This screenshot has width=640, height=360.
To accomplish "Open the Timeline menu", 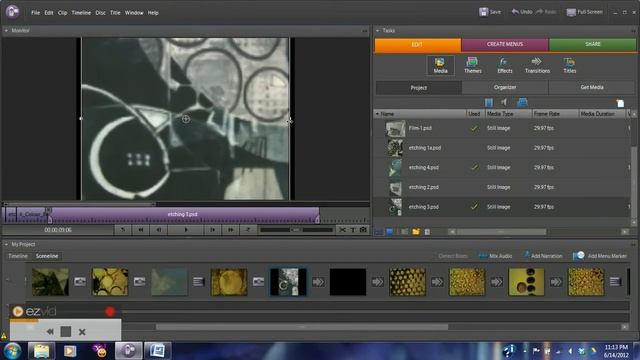I will [81, 13].
